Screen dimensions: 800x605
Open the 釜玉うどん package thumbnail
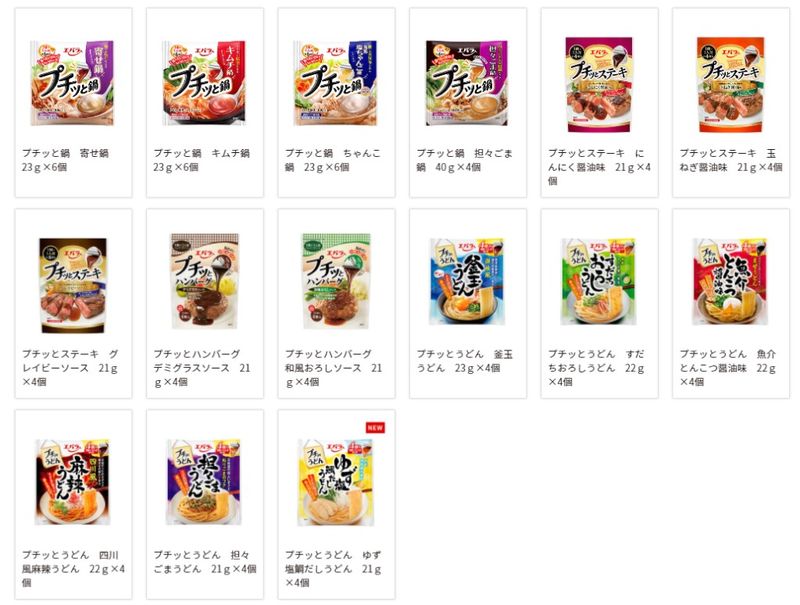(467, 282)
